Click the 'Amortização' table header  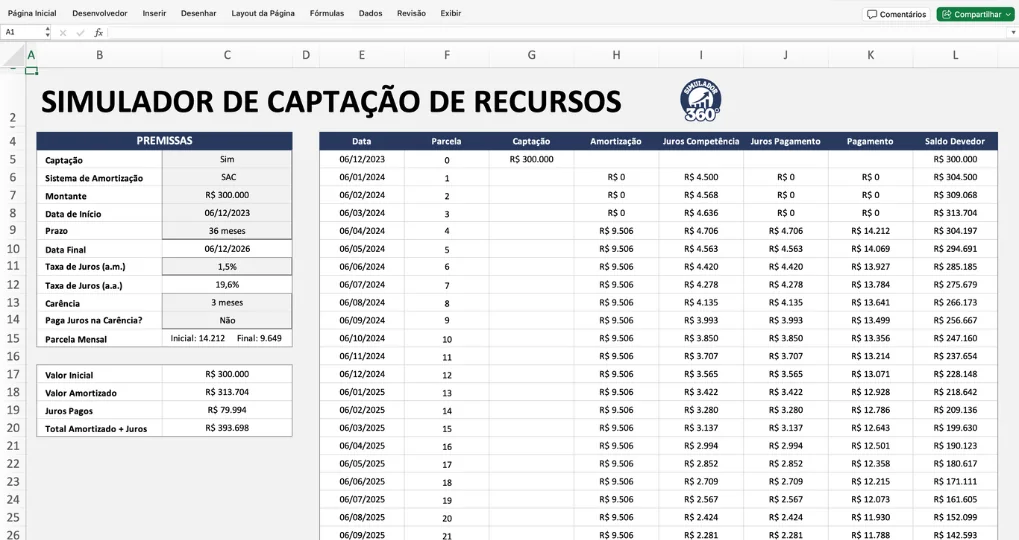[x=616, y=141]
